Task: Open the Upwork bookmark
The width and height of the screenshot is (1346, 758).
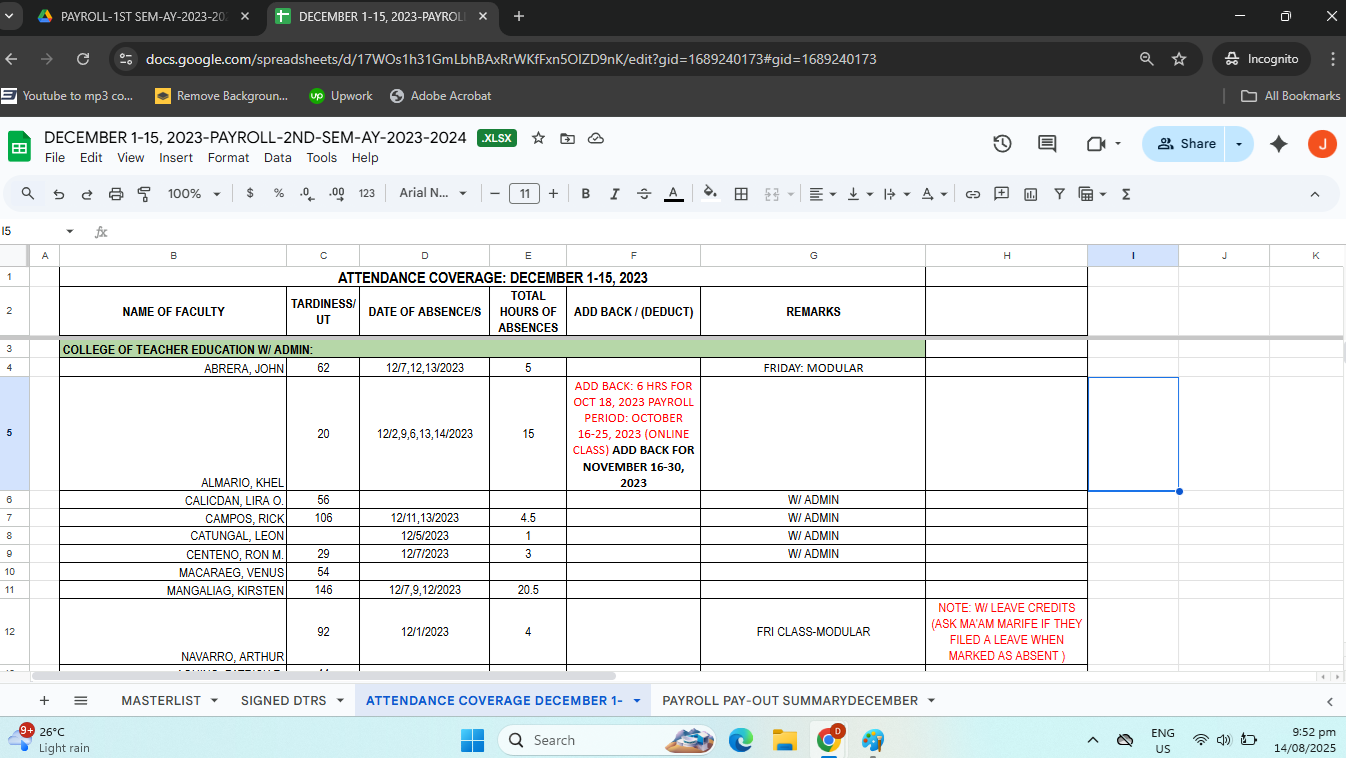Action: pos(340,96)
